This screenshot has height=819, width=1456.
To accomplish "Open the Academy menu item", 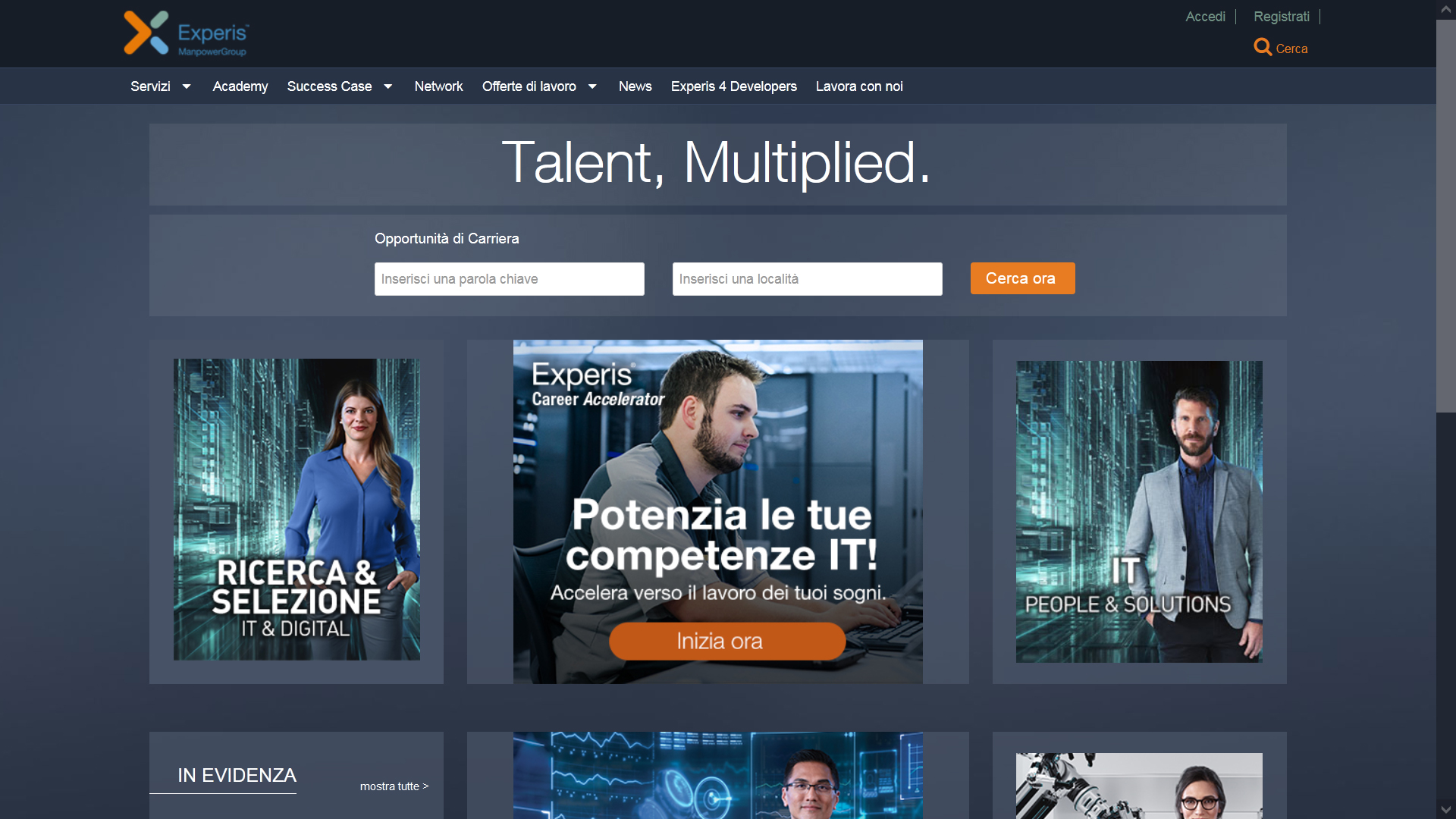I will pyautogui.click(x=240, y=86).
